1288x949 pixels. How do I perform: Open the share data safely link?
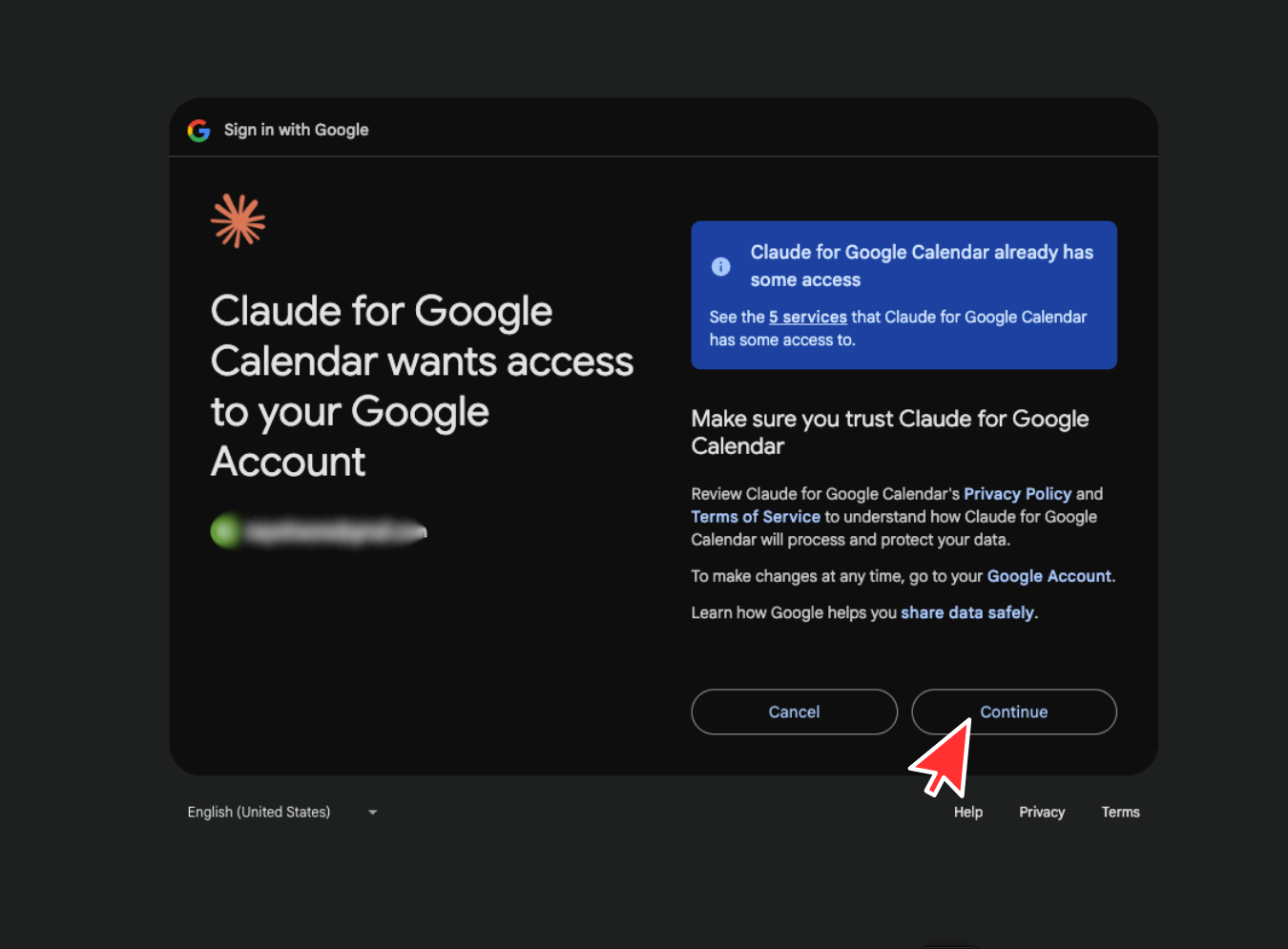pyautogui.click(x=967, y=612)
